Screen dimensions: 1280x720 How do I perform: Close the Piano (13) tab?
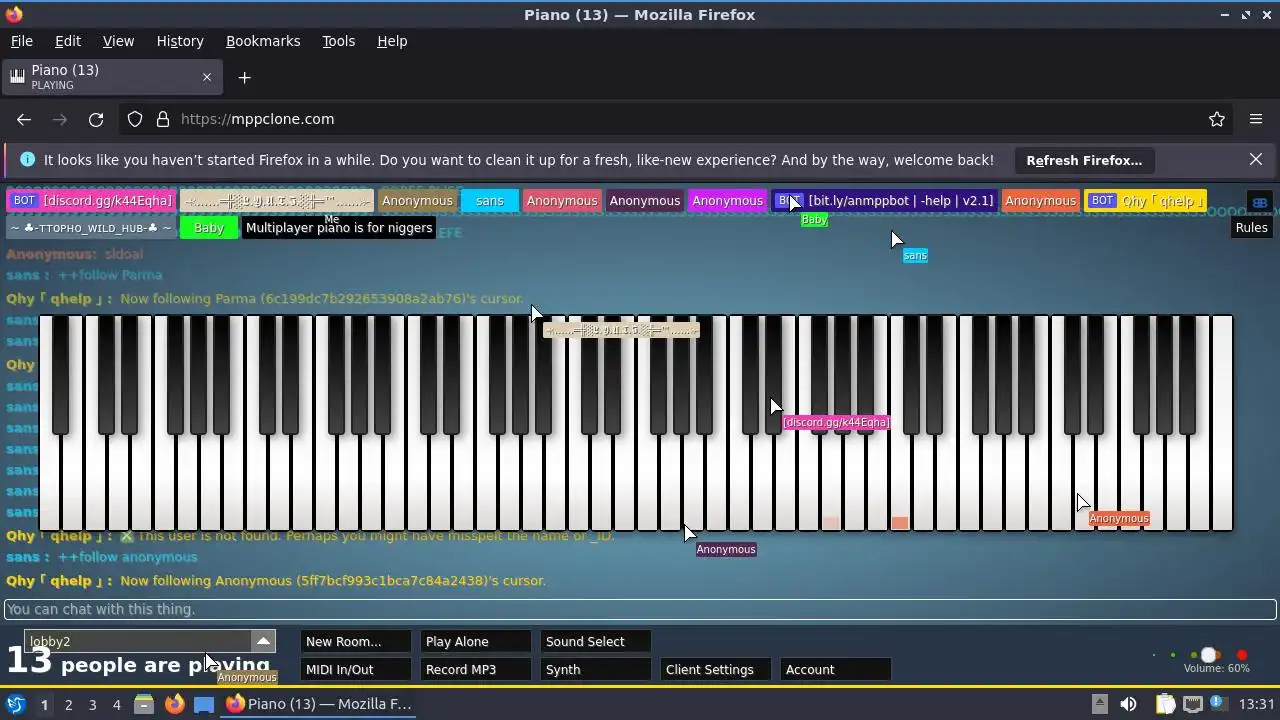207,77
